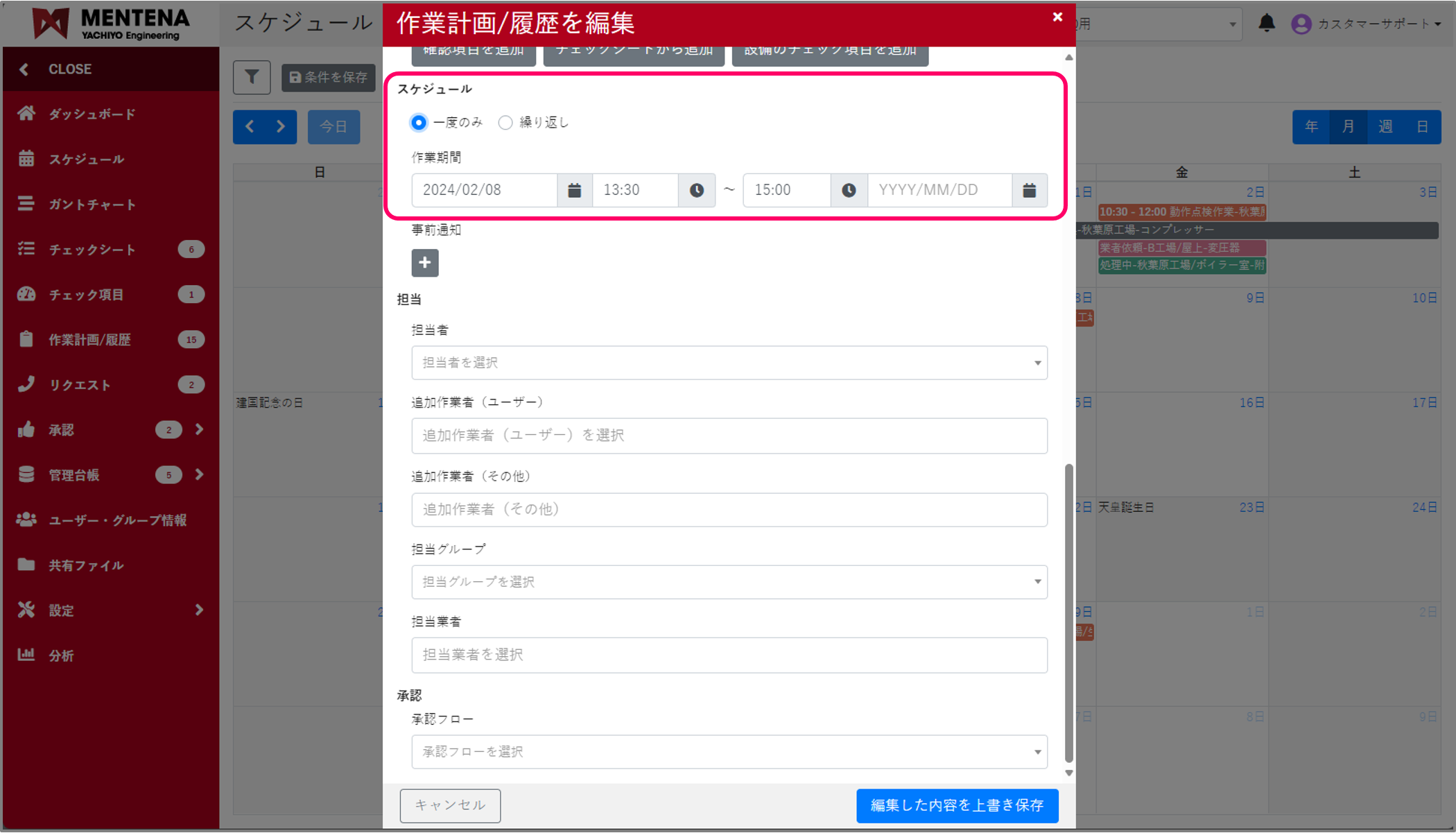The image size is (1456, 833).
Task: Open 作業計画/履歴 in the sidebar
Action: coord(89,340)
